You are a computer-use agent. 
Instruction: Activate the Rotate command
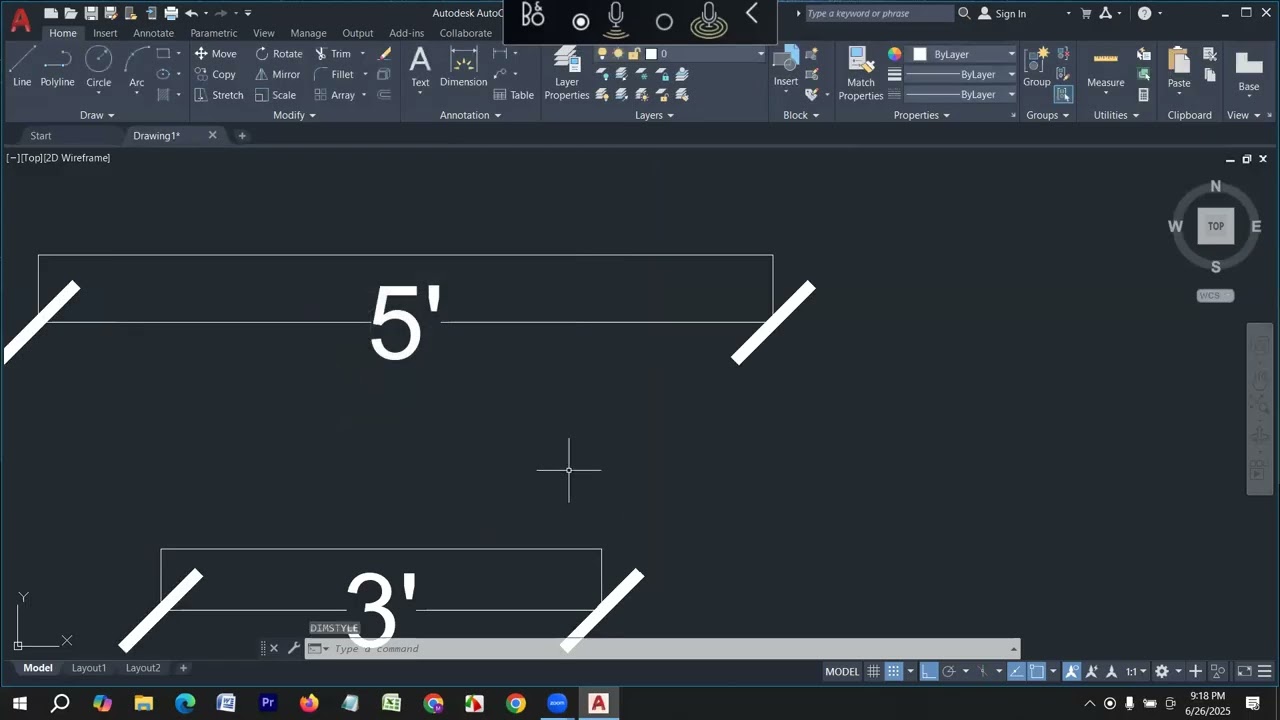279,54
